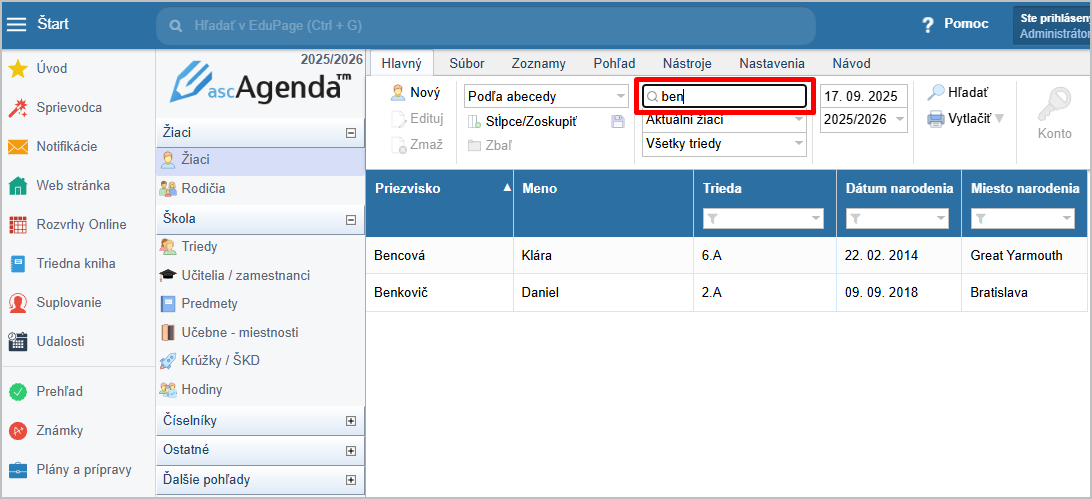
Task: Open Web stránka house icon
Action: pyautogui.click(x=17, y=186)
